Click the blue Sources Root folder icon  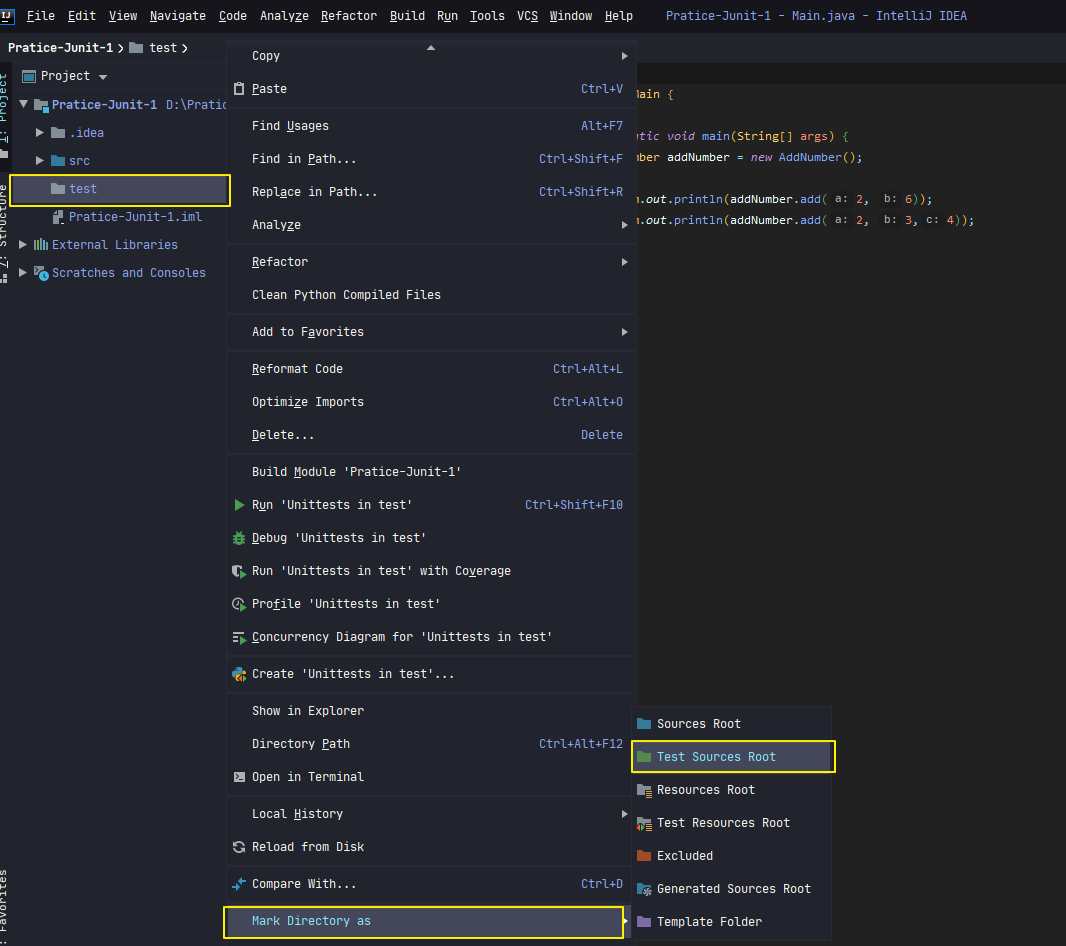644,724
